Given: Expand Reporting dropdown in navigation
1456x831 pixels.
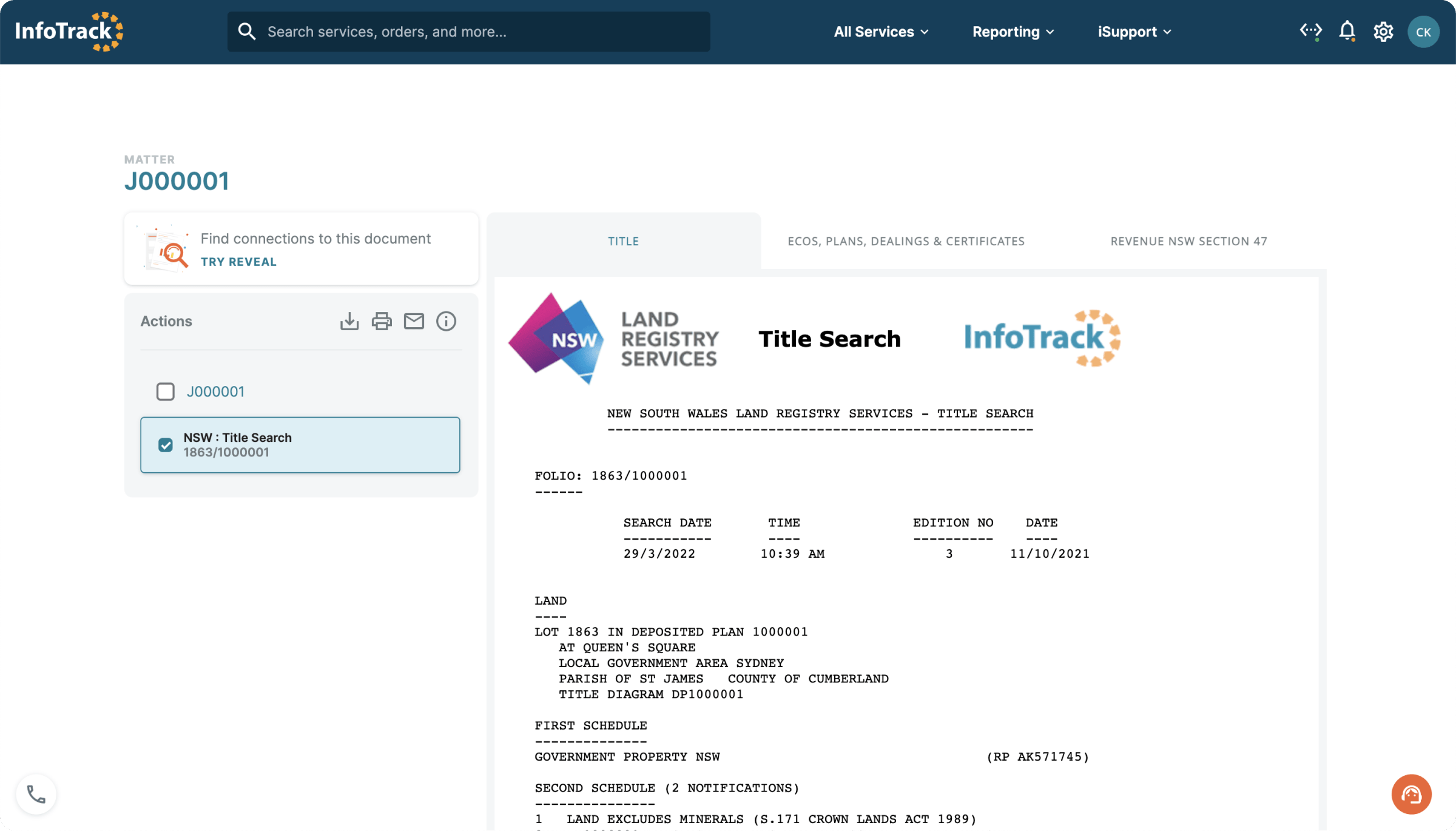Looking at the screenshot, I should [x=1013, y=31].
